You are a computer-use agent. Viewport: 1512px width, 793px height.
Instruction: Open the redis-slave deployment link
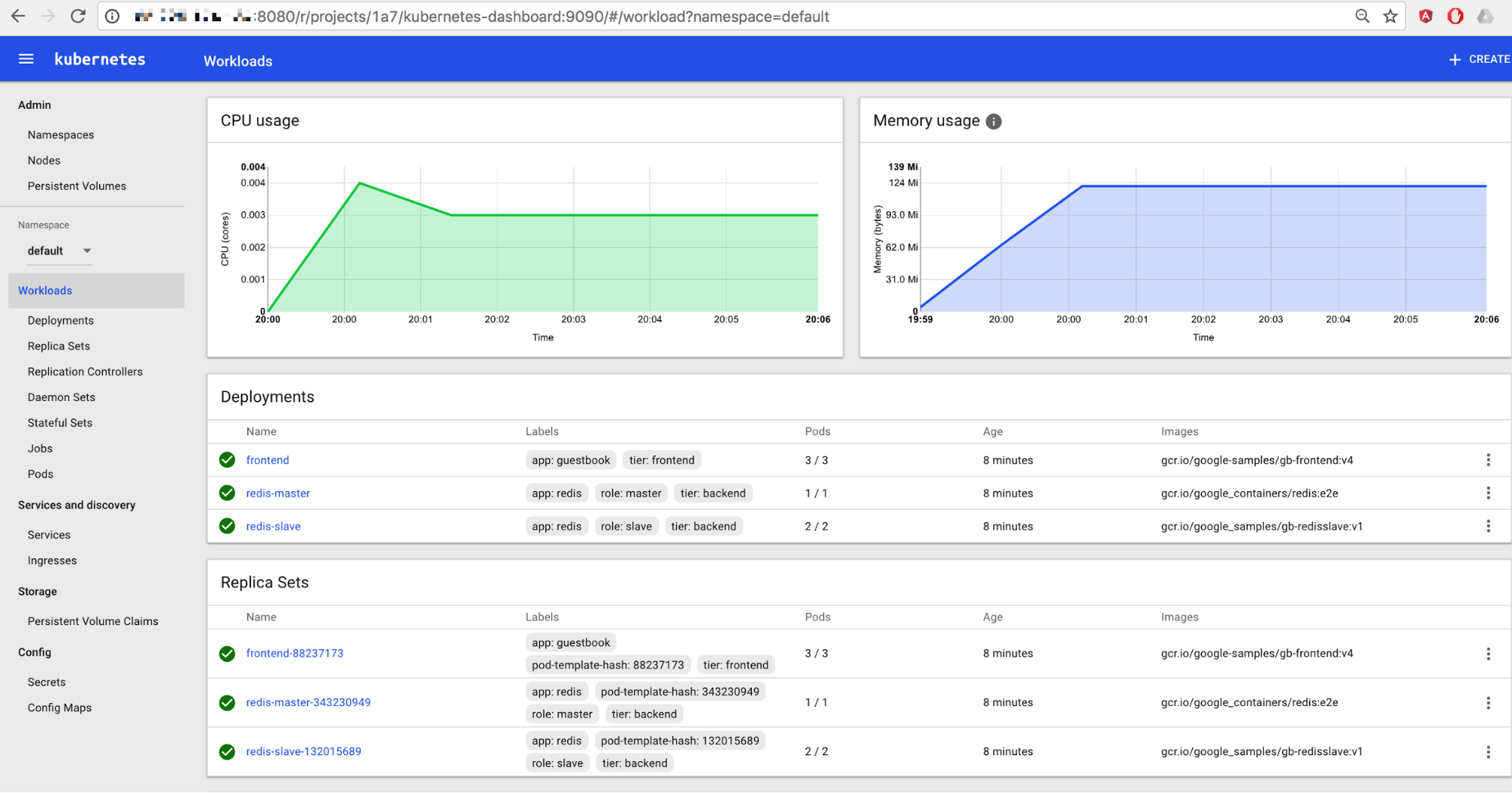tap(273, 527)
